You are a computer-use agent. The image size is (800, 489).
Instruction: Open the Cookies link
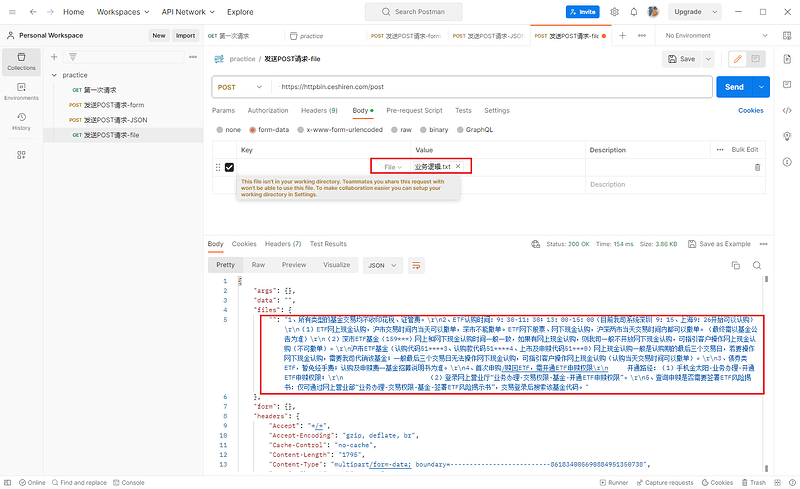[x=751, y=110]
